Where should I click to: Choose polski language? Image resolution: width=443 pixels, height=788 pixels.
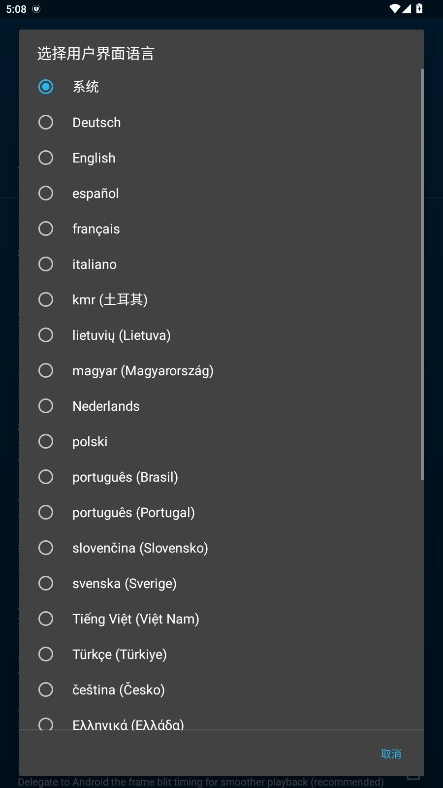click(221, 441)
